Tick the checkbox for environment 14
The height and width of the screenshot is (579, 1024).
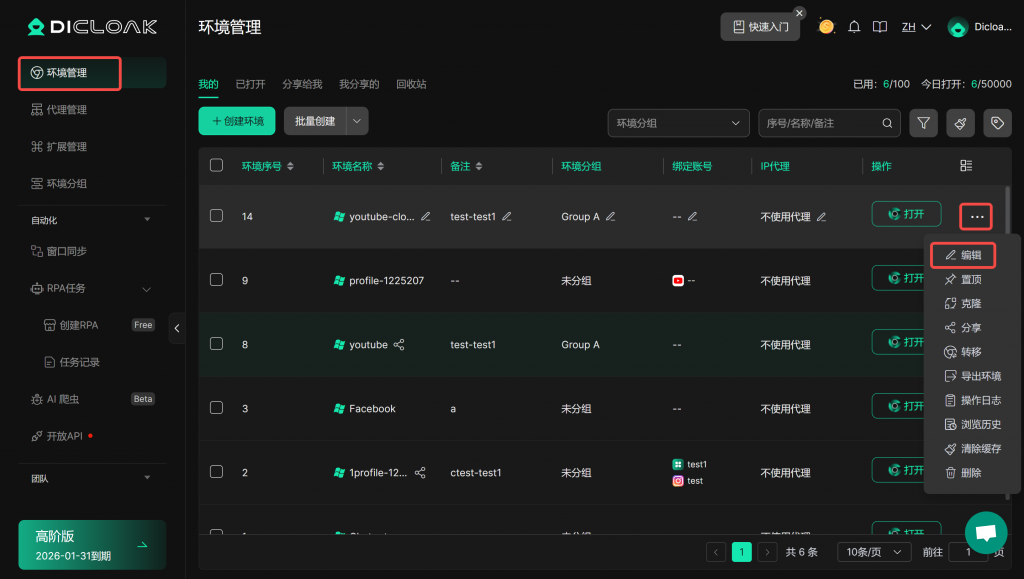216,216
